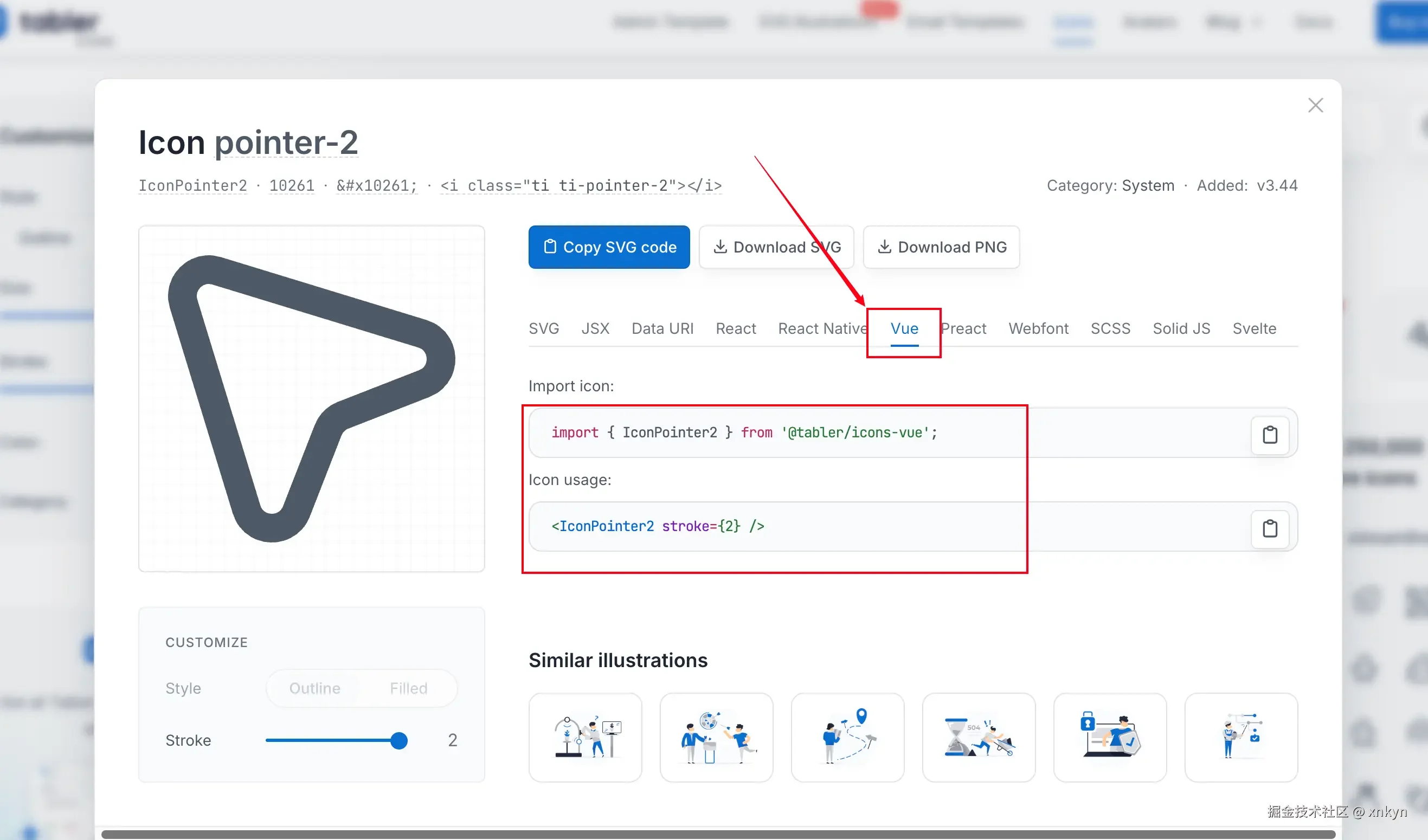Download the icon as SVG

coord(776,247)
